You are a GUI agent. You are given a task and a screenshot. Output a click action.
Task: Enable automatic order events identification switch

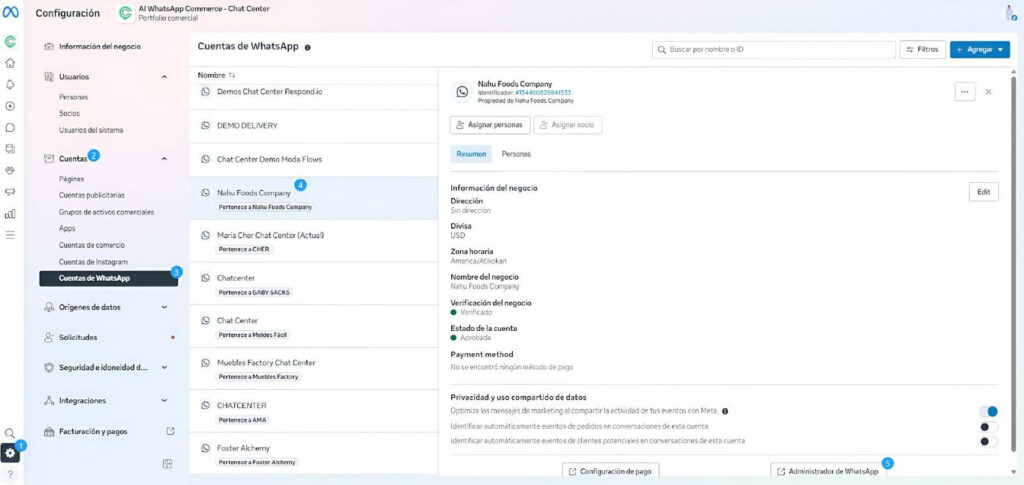point(988,426)
